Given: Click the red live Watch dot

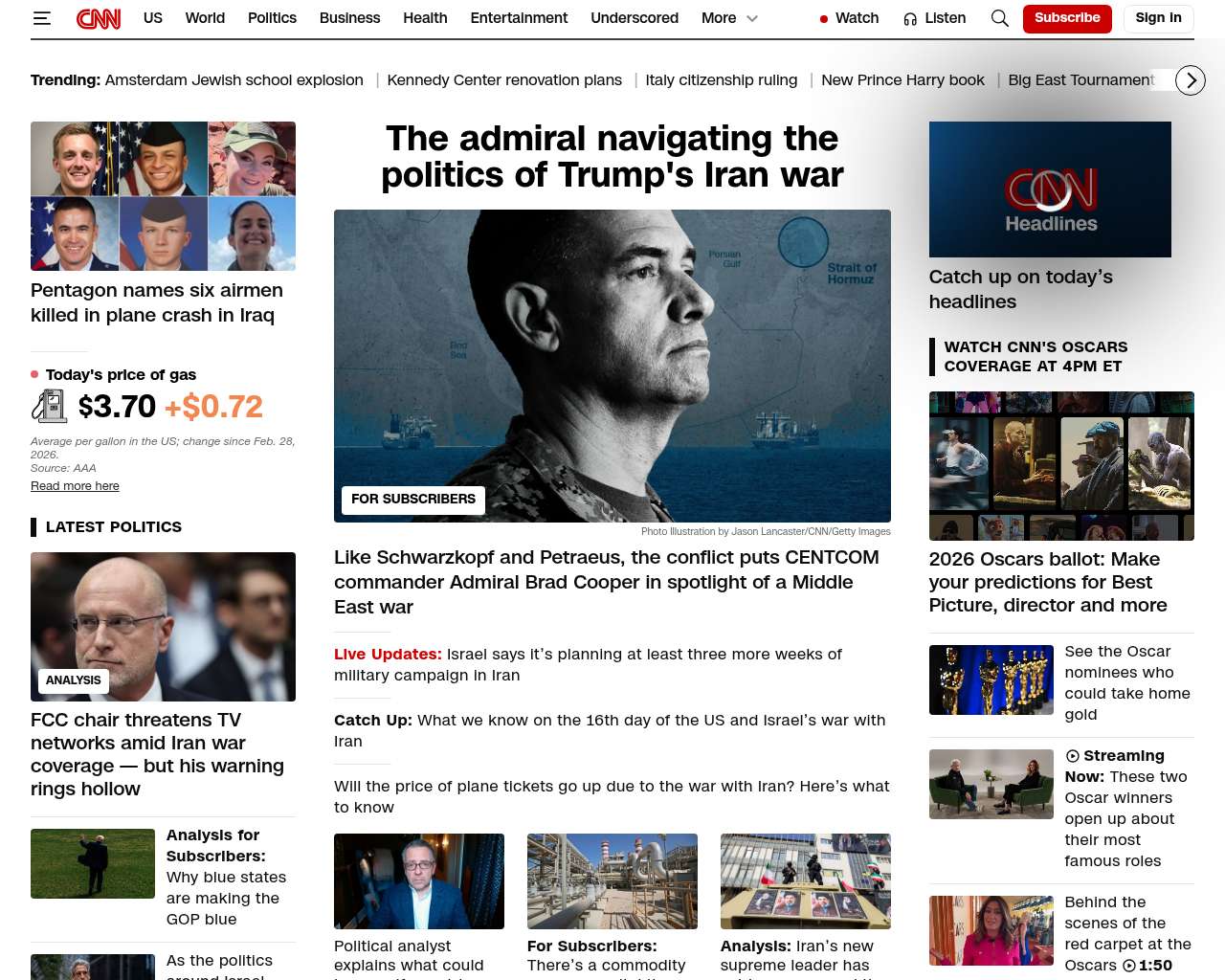Looking at the screenshot, I should click(x=823, y=19).
